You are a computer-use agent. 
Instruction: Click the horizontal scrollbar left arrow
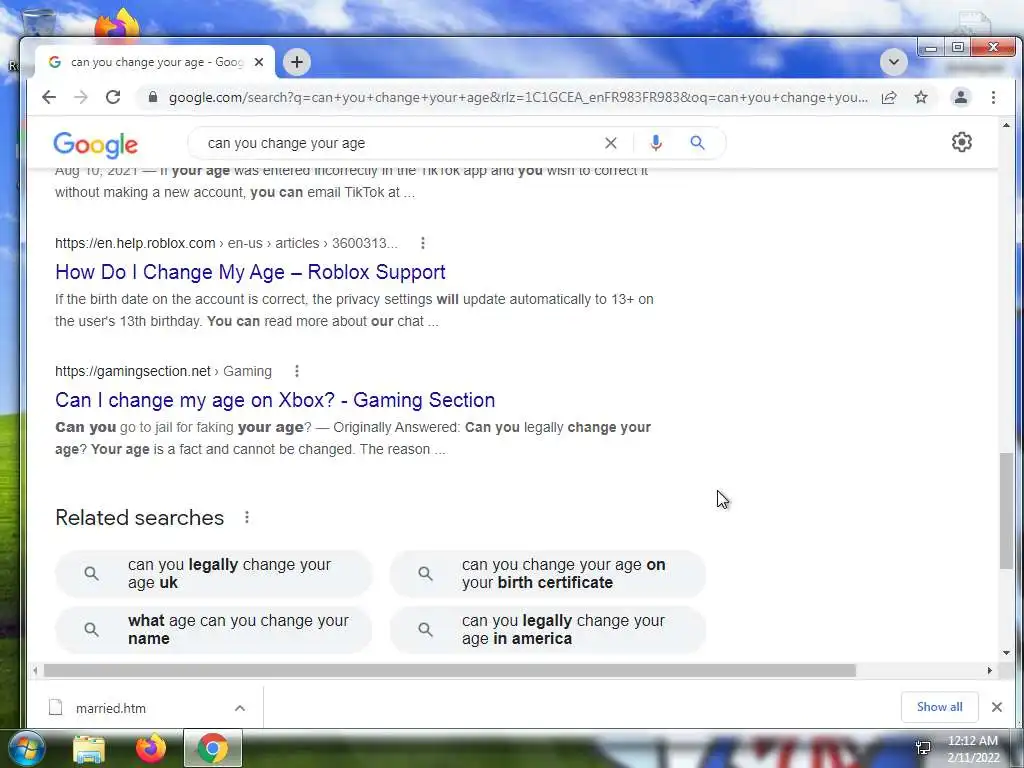pyautogui.click(x=35, y=671)
